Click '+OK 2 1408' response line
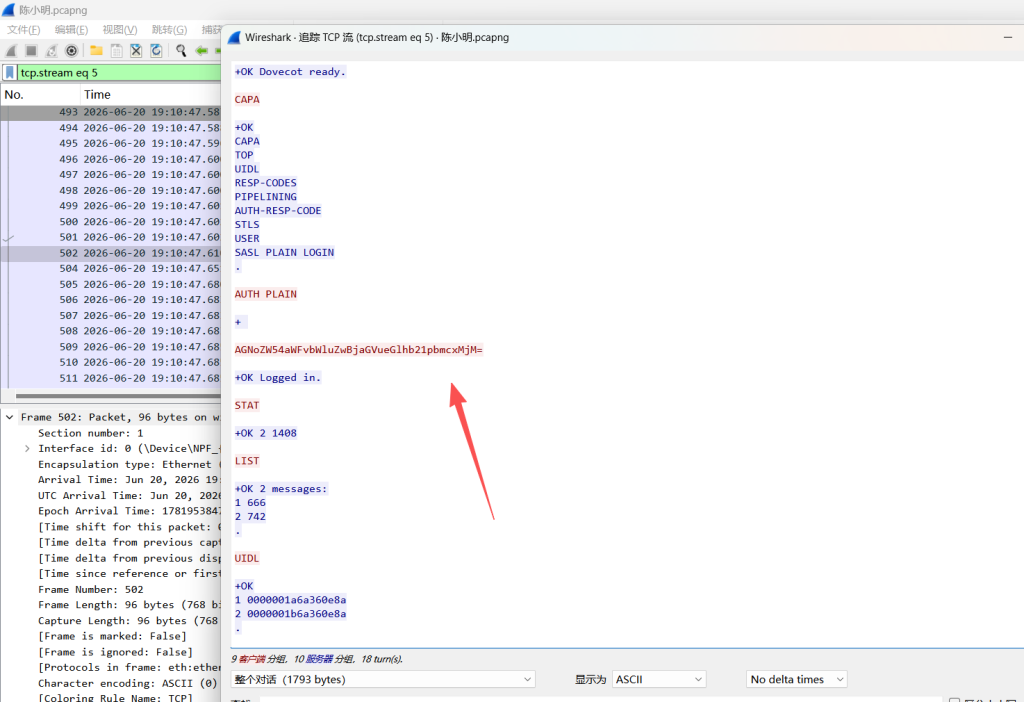The height and width of the screenshot is (702, 1024). (x=266, y=433)
